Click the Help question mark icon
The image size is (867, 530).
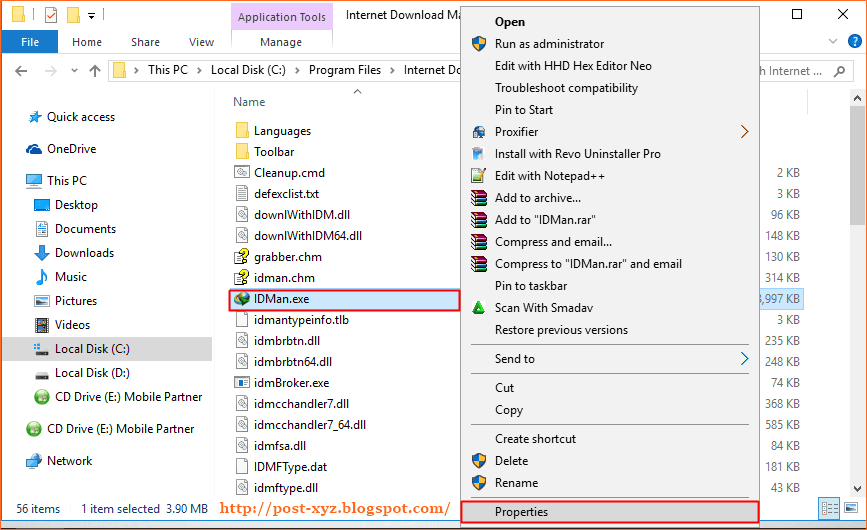point(854,41)
